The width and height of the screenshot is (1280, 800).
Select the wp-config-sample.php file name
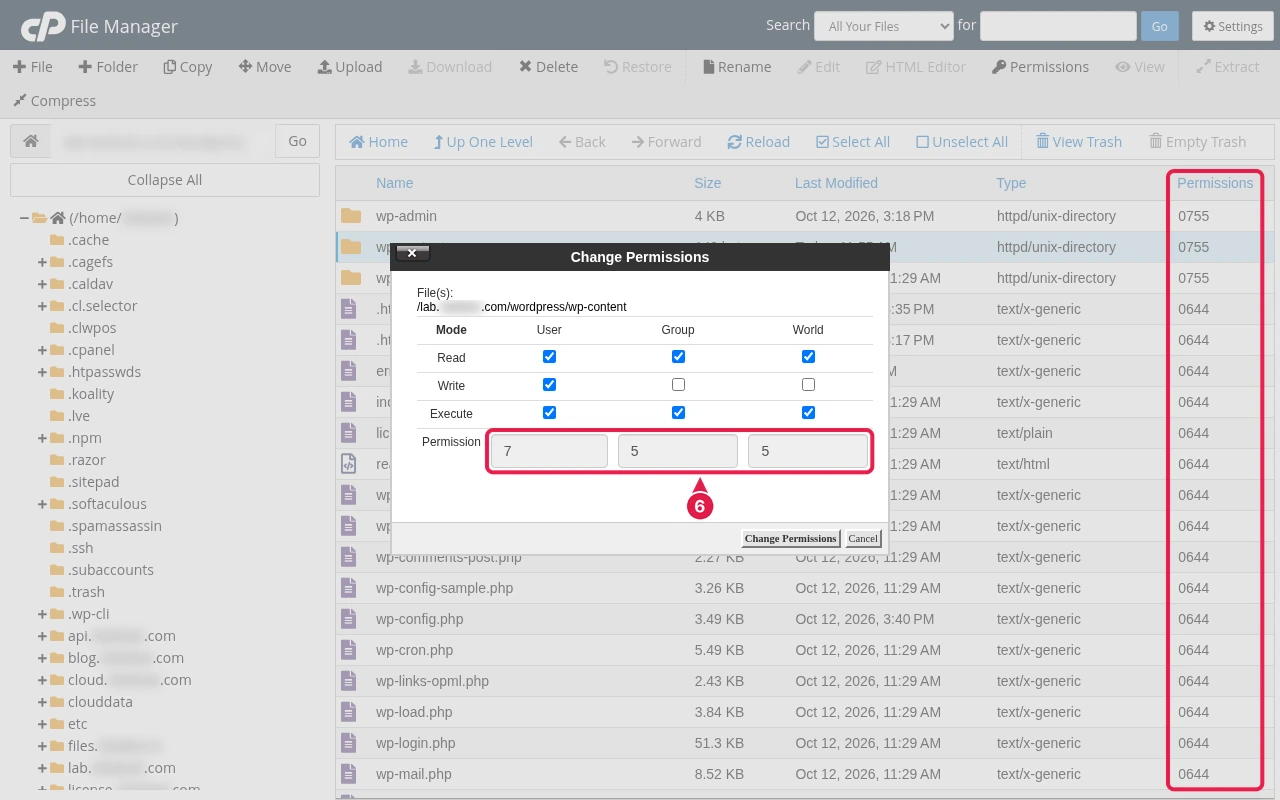point(444,588)
